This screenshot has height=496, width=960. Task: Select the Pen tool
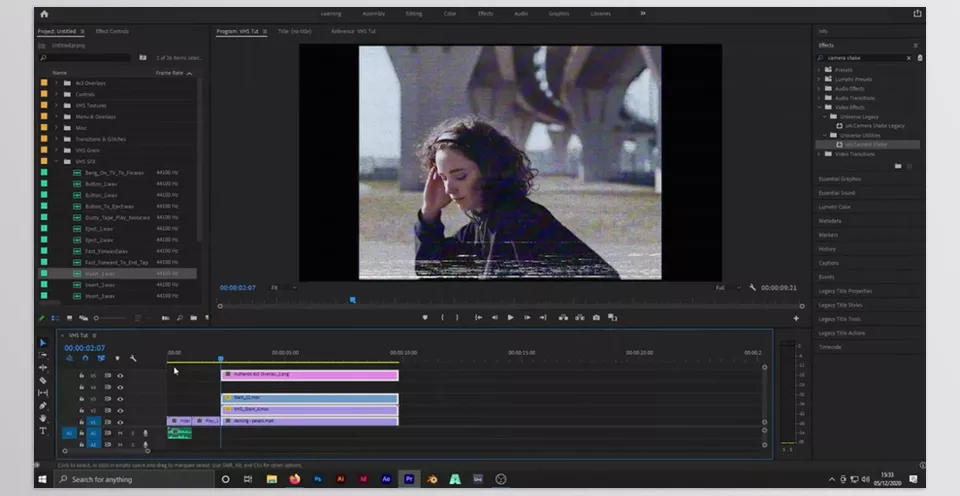[43, 405]
